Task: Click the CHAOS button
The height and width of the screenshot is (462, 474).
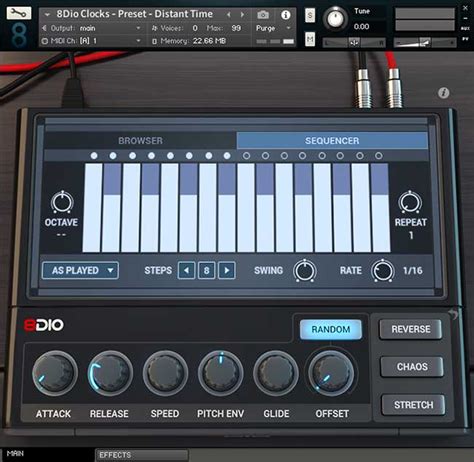Action: point(412,367)
